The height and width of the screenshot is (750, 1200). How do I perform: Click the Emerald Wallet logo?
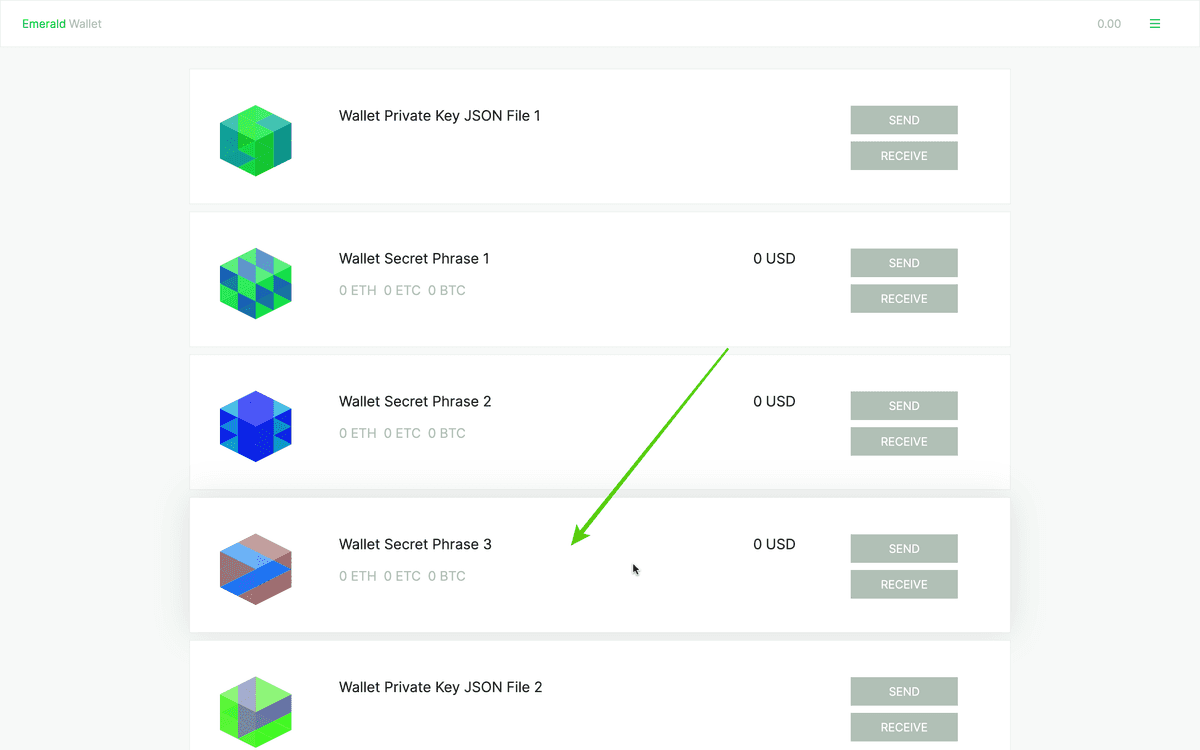pyautogui.click(x=62, y=23)
